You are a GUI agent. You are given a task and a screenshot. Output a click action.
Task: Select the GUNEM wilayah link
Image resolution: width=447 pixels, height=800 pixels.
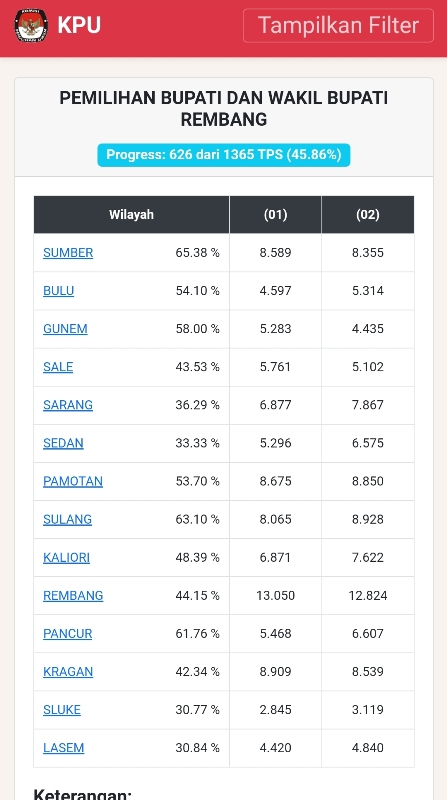click(65, 329)
